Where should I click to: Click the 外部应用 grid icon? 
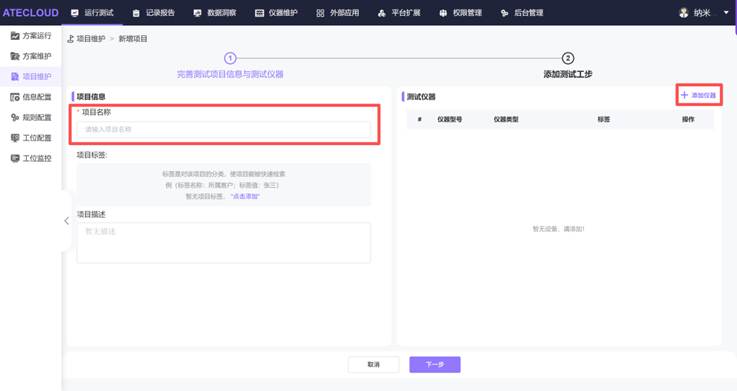[320, 13]
